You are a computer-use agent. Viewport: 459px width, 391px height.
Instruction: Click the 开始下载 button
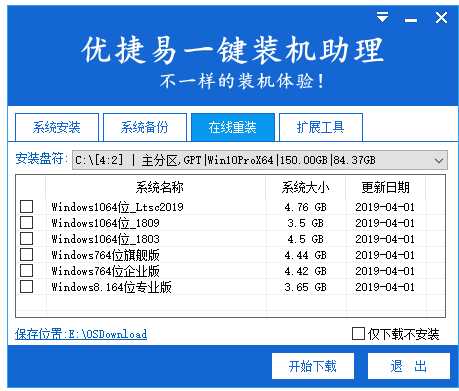click(313, 366)
